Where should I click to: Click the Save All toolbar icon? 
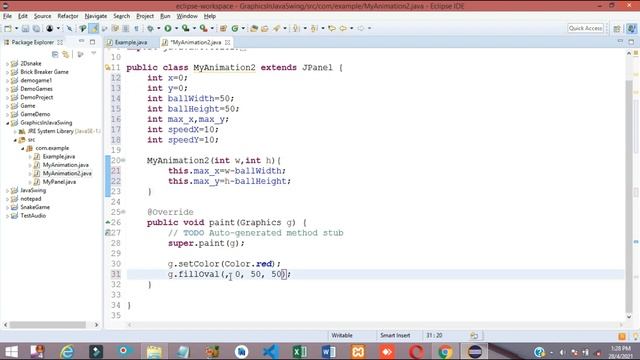click(x=36, y=28)
